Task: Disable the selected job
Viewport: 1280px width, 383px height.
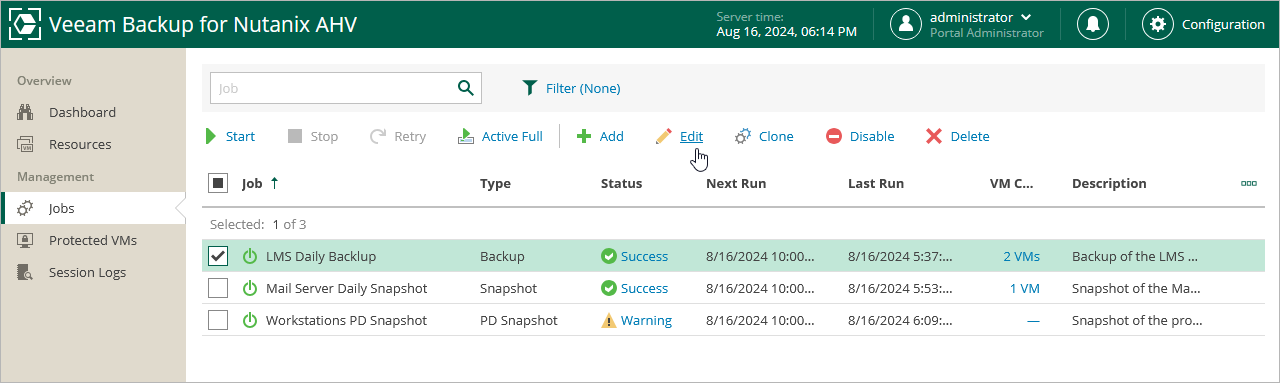Action: (860, 136)
